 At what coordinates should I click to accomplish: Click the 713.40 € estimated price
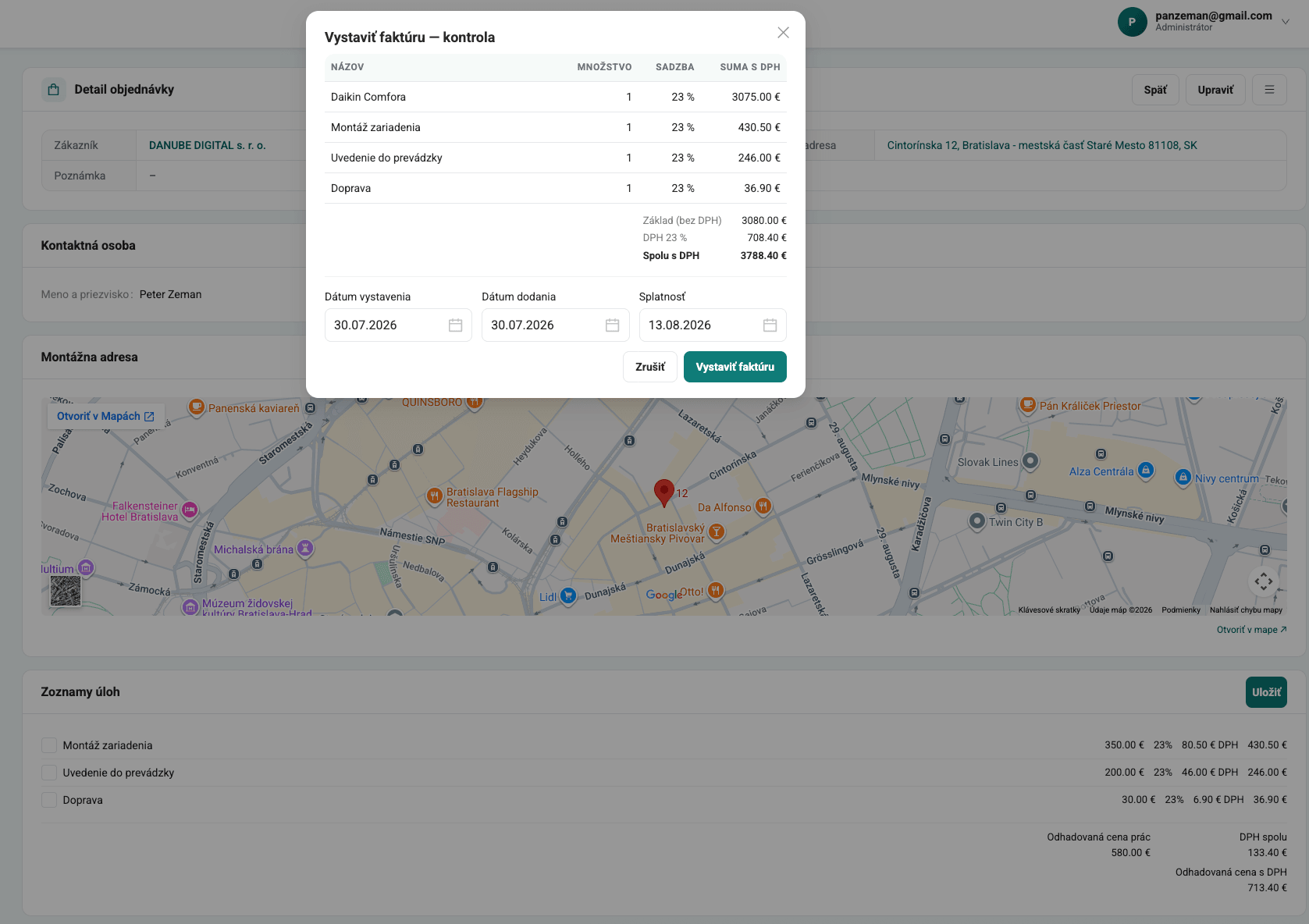pyautogui.click(x=1268, y=888)
